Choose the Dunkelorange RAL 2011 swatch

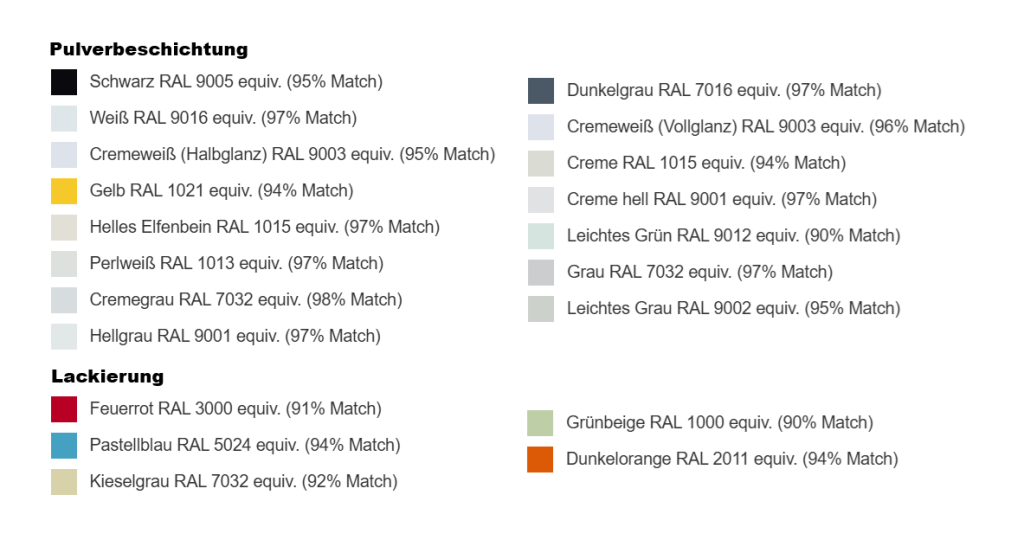coord(541,459)
